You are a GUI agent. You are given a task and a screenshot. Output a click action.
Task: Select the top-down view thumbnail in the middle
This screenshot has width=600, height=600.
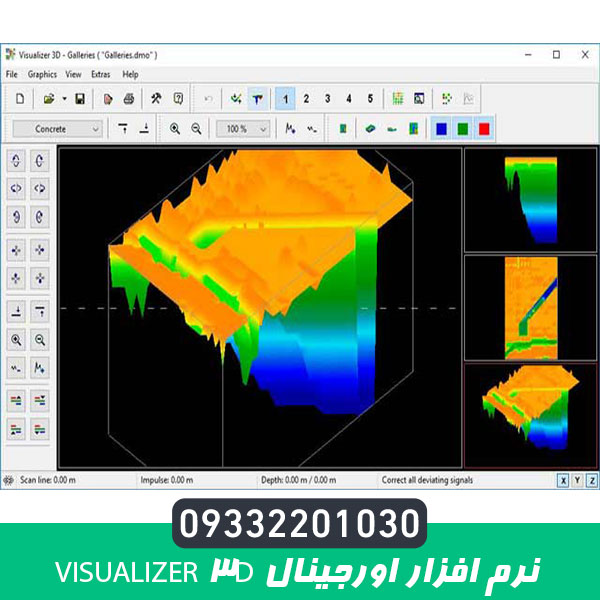click(530, 308)
